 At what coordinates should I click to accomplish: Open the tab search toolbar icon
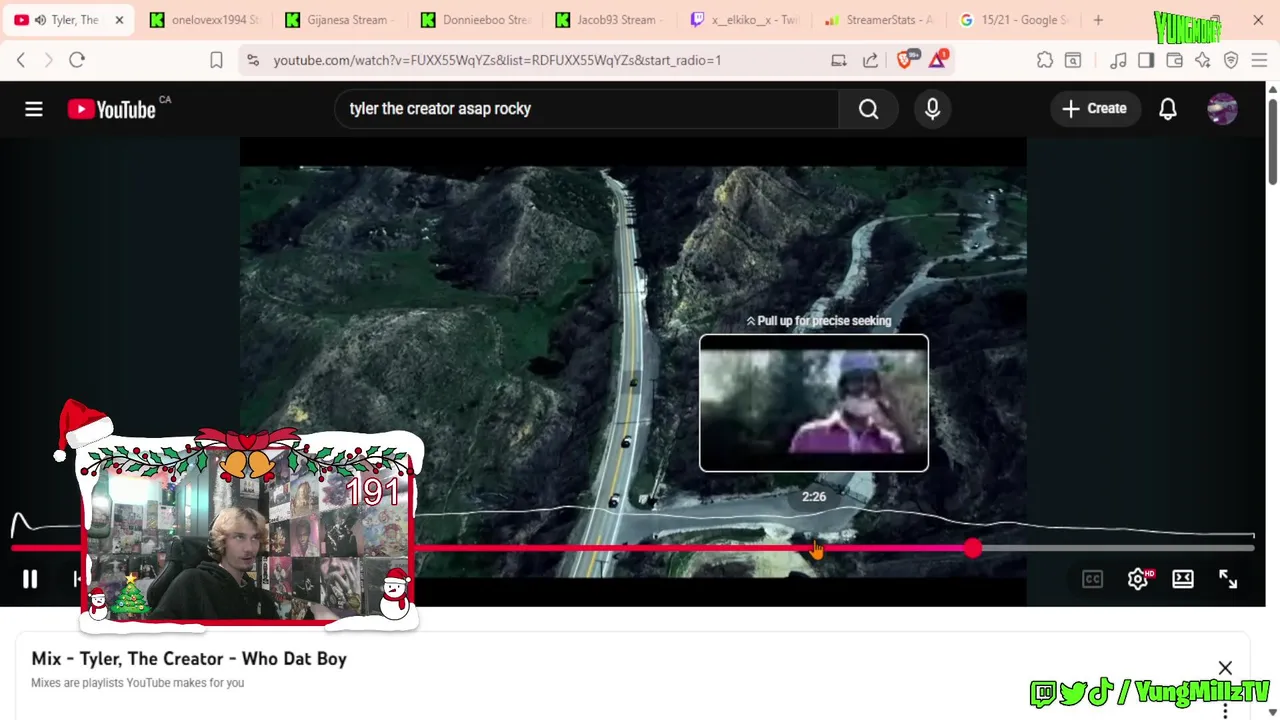(x=1073, y=60)
